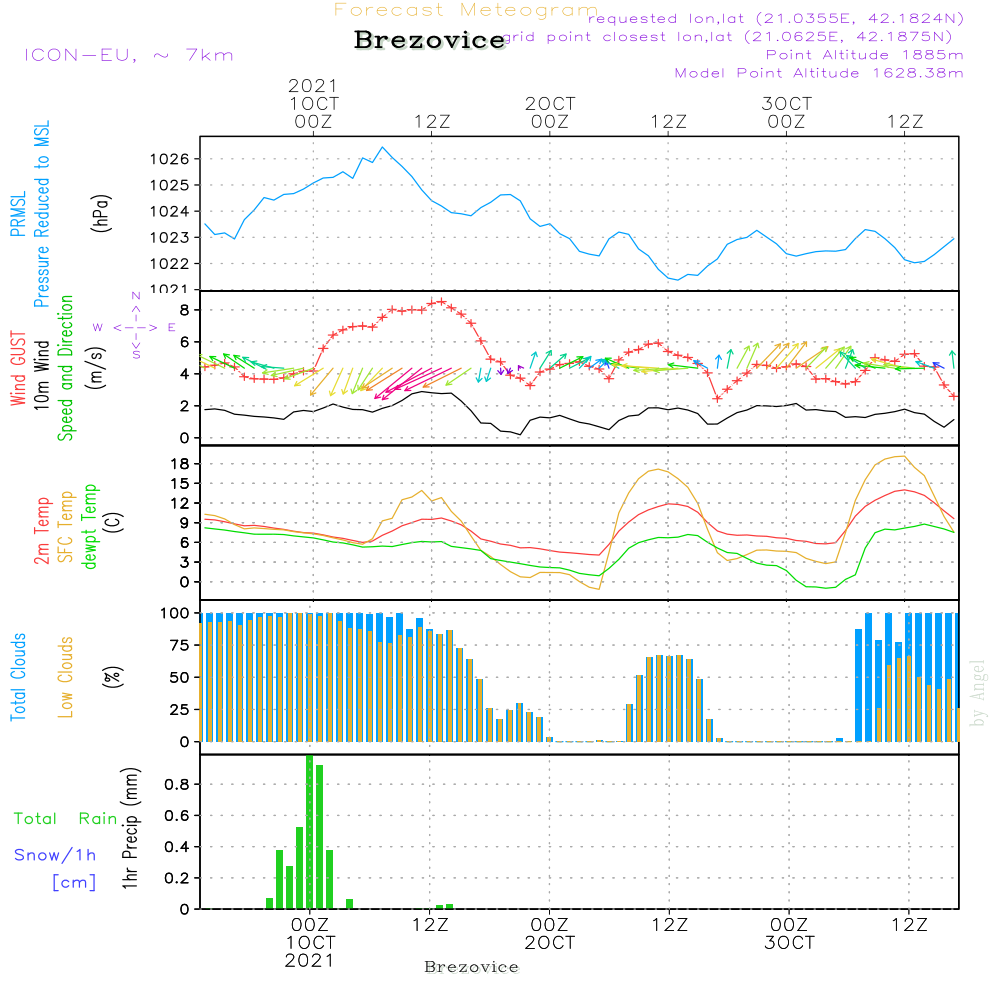This screenshot has width=1000, height=1000.
Task: Click the 'Point Altitude 1885m' text
Action: [864, 55]
